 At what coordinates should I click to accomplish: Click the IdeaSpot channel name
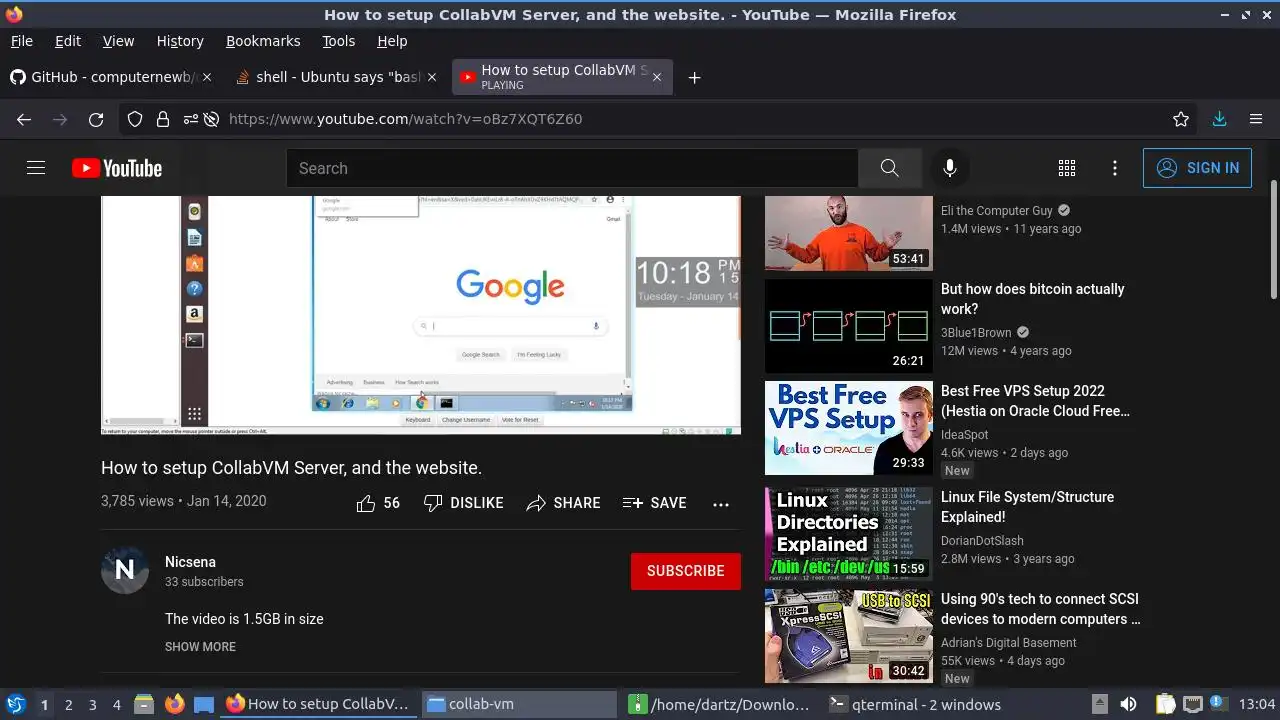[x=964, y=435]
